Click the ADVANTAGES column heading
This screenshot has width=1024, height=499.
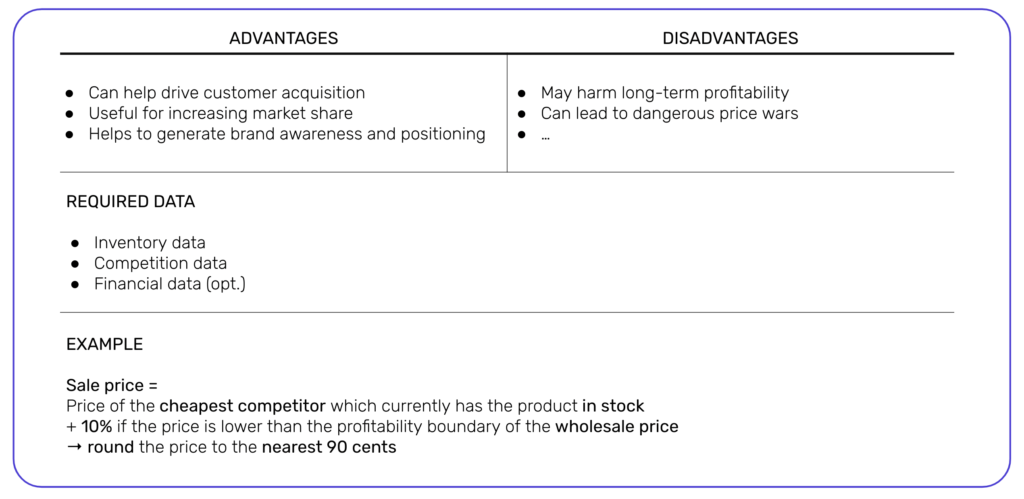[x=283, y=39]
